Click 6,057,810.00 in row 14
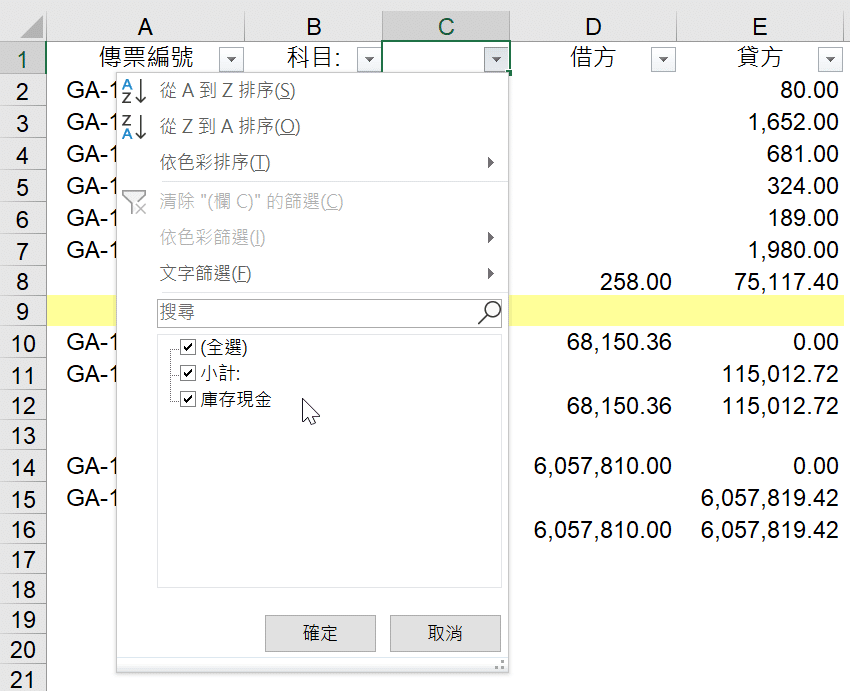The width and height of the screenshot is (850, 691). (x=602, y=467)
